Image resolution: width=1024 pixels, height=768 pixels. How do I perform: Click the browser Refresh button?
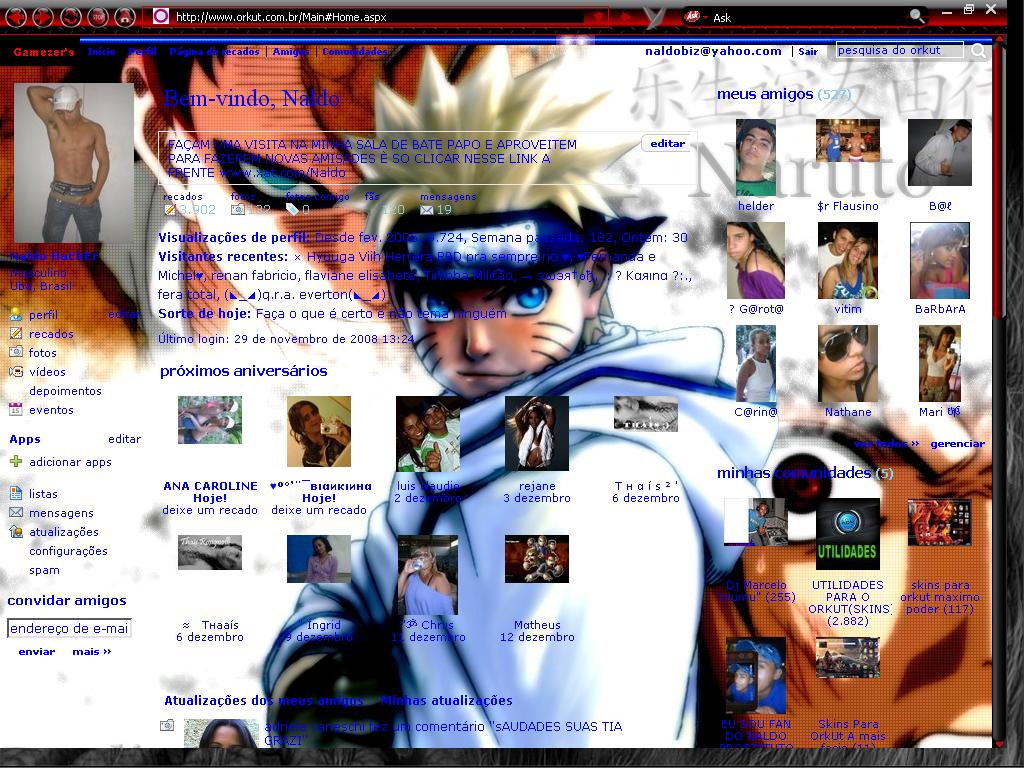tap(70, 17)
